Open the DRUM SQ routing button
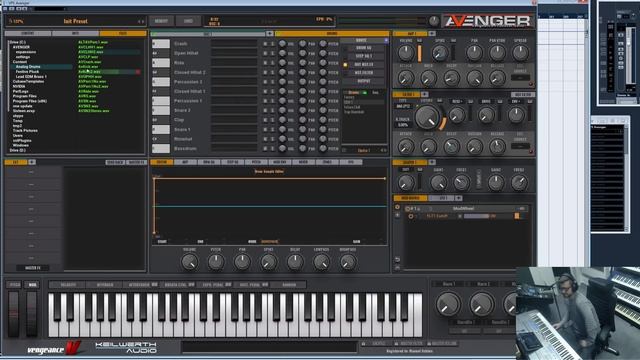The width and height of the screenshot is (640, 360). (363, 48)
